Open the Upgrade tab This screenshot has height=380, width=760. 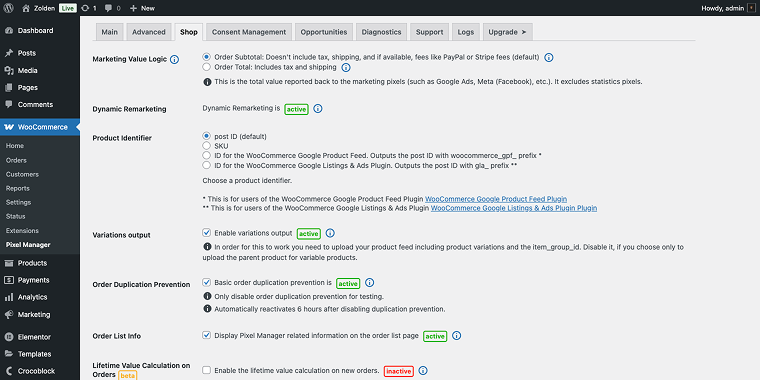[x=507, y=32]
